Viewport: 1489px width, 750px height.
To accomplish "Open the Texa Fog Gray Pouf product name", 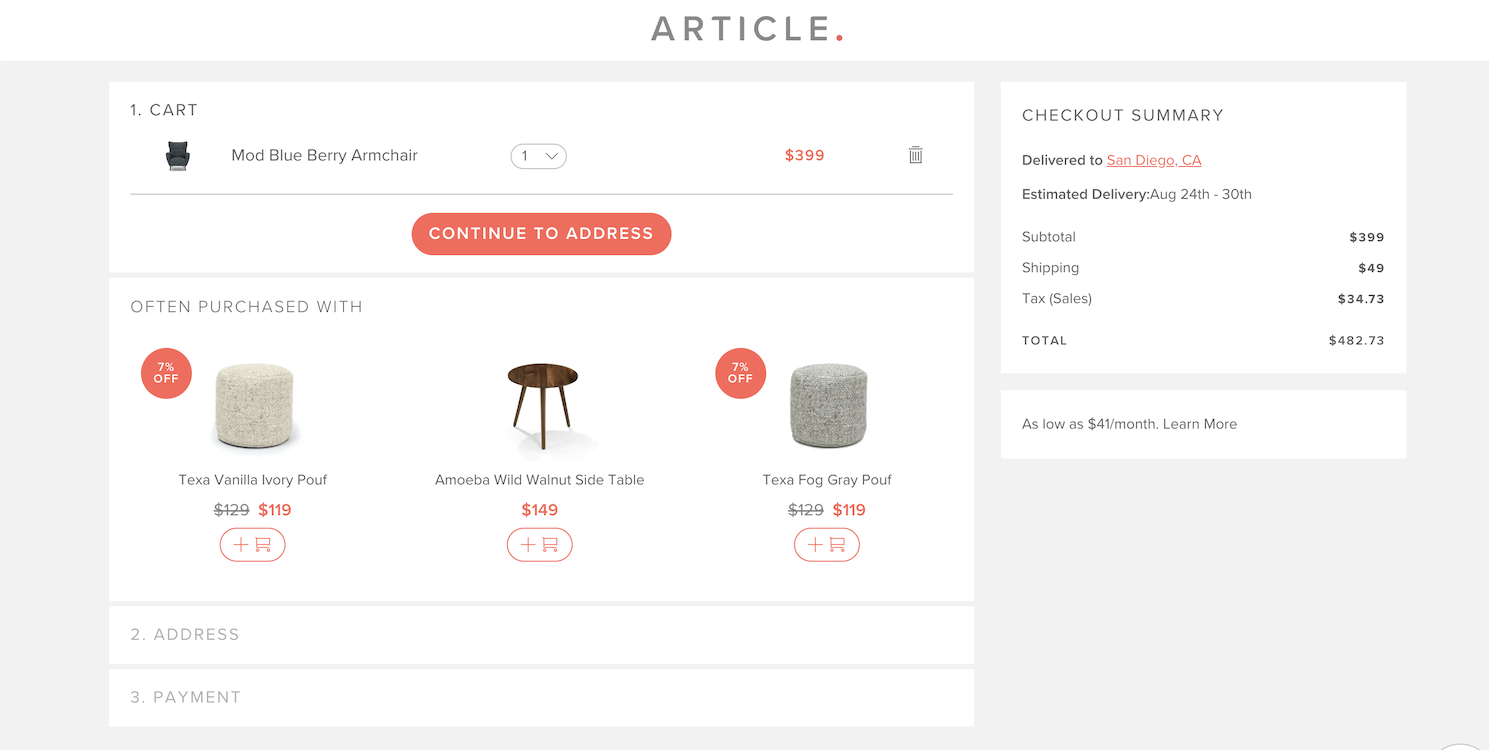I will pyautogui.click(x=827, y=480).
